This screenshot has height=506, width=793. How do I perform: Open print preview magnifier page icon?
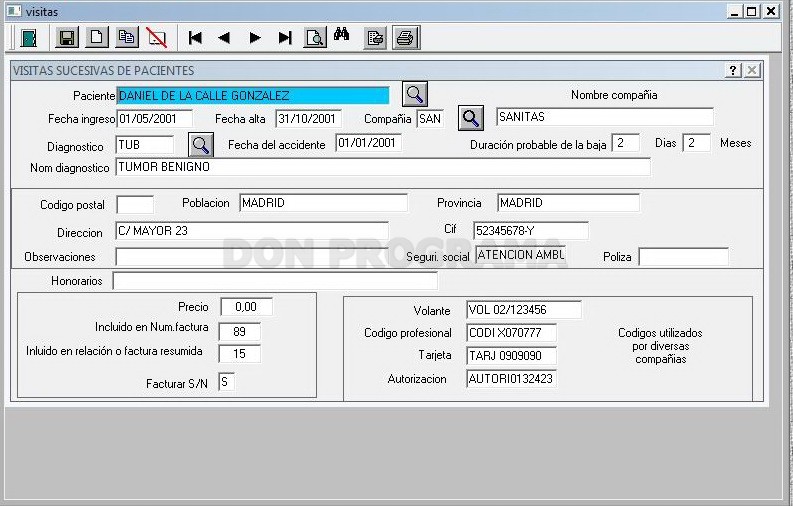[315, 38]
